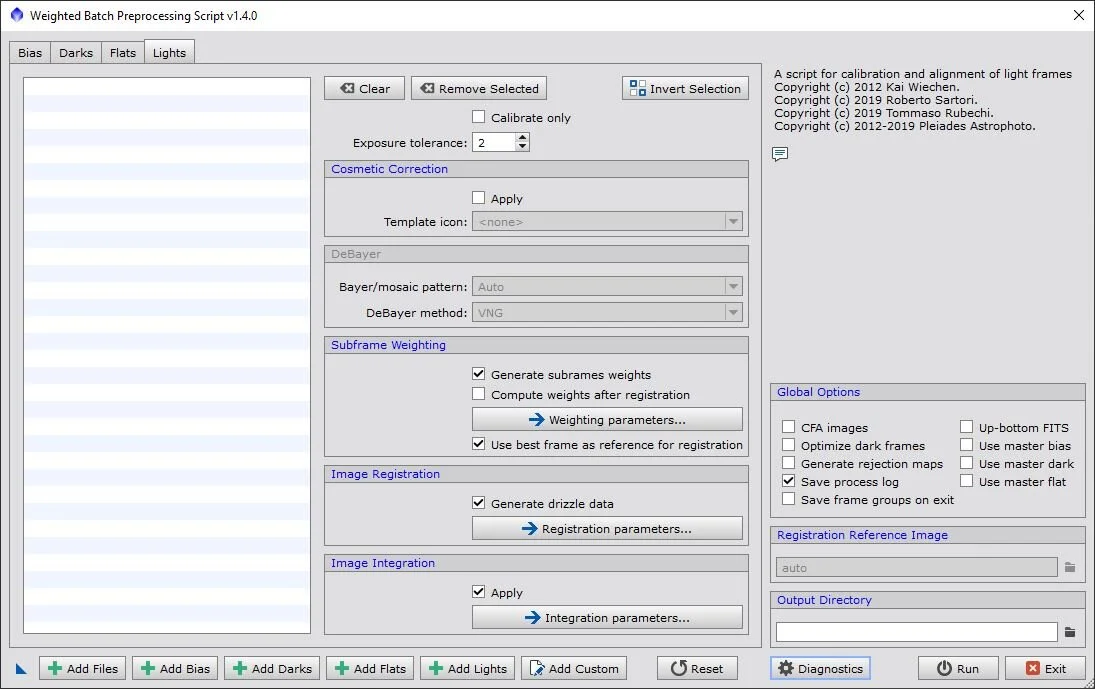Click Remove Selected button
This screenshot has height=689, width=1095.
click(479, 89)
